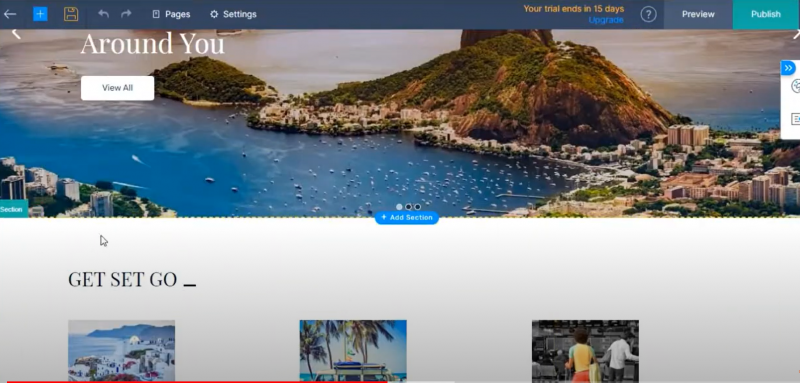The width and height of the screenshot is (800, 383).
Task: Collapse the right side panel with the double chevron
Action: coord(788,68)
